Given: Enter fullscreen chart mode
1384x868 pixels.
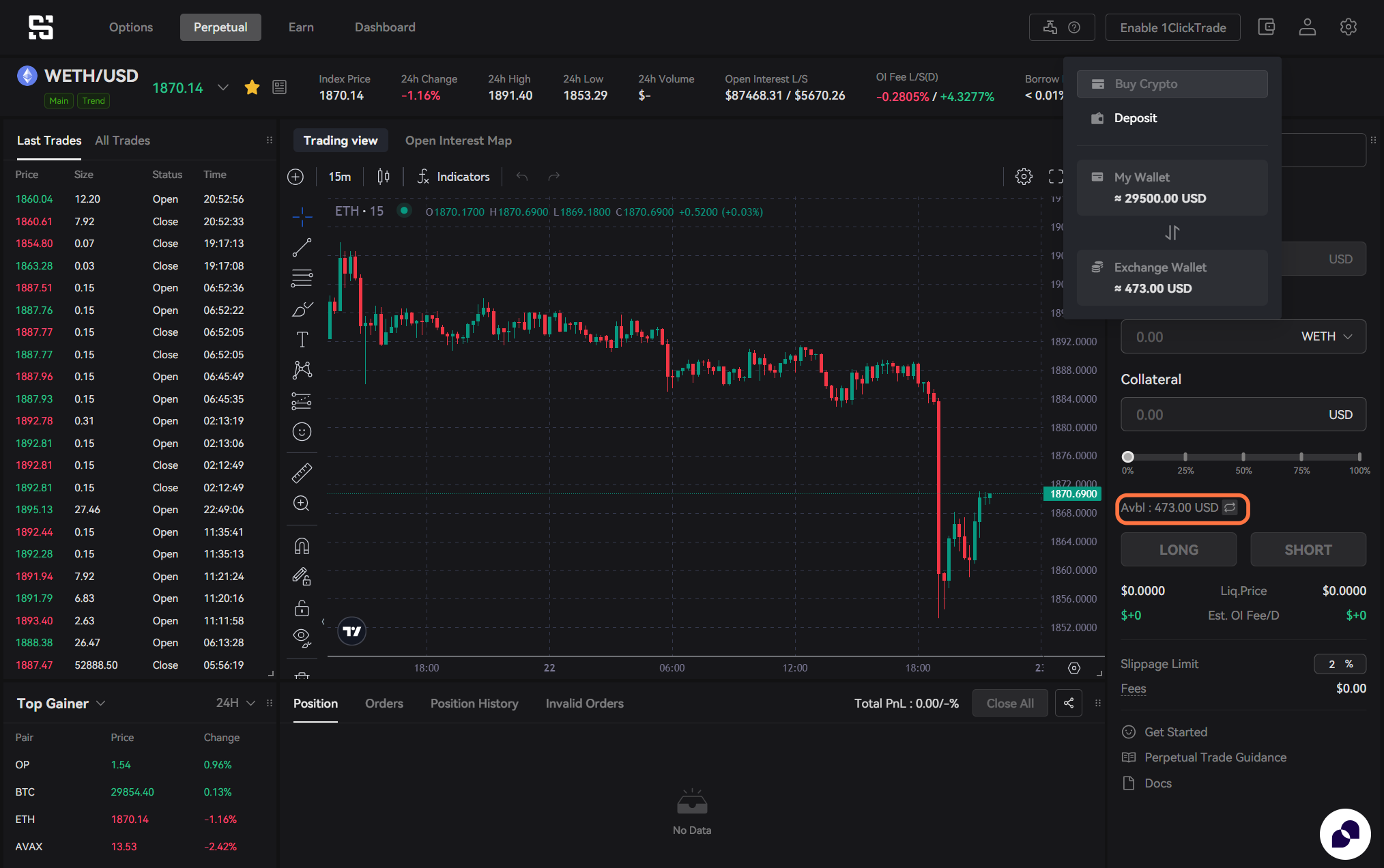Looking at the screenshot, I should (1056, 177).
